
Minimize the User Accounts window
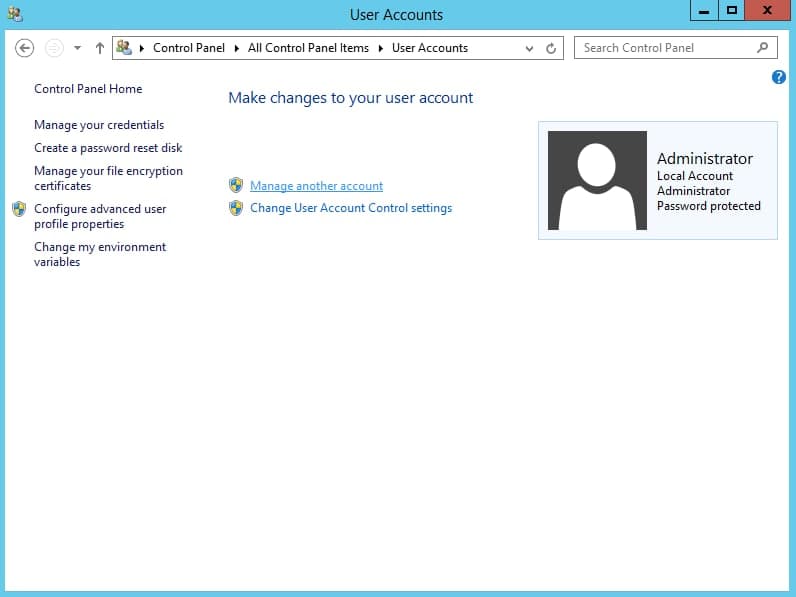(x=704, y=10)
